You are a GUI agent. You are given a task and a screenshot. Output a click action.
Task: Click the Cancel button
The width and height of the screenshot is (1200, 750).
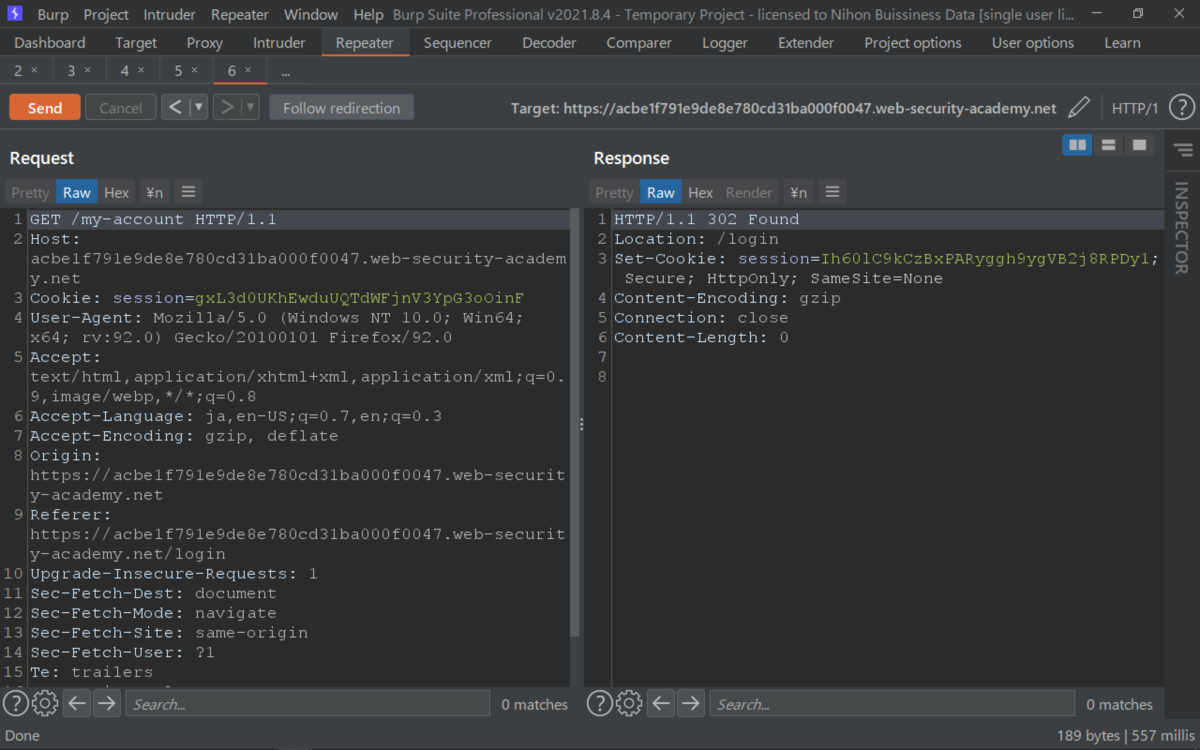pyautogui.click(x=121, y=108)
